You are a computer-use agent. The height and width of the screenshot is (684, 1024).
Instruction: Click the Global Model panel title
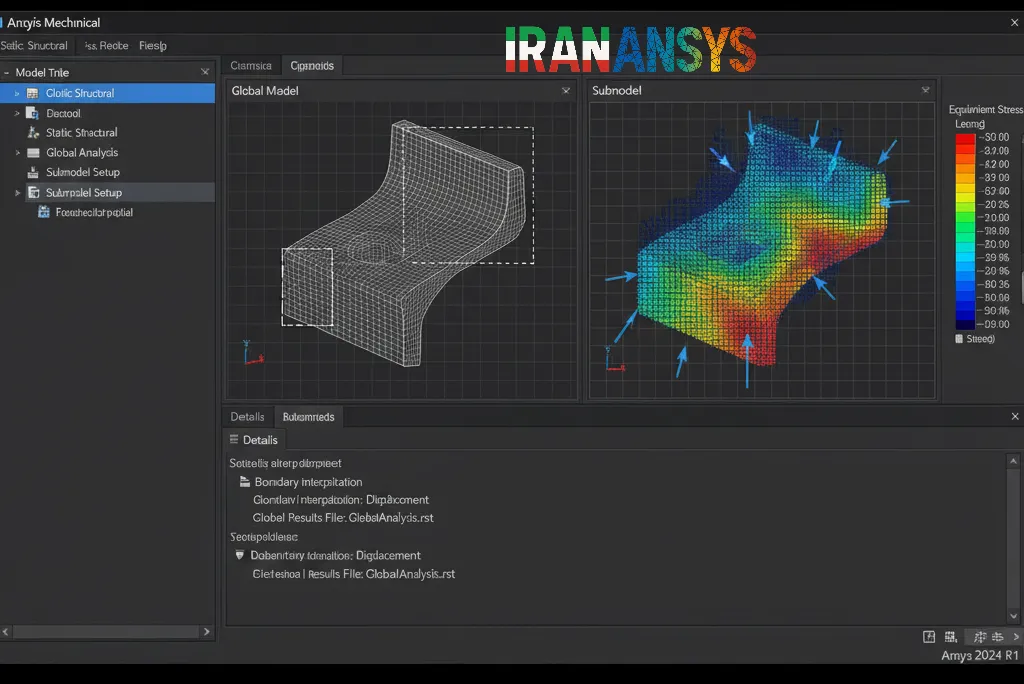(265, 91)
